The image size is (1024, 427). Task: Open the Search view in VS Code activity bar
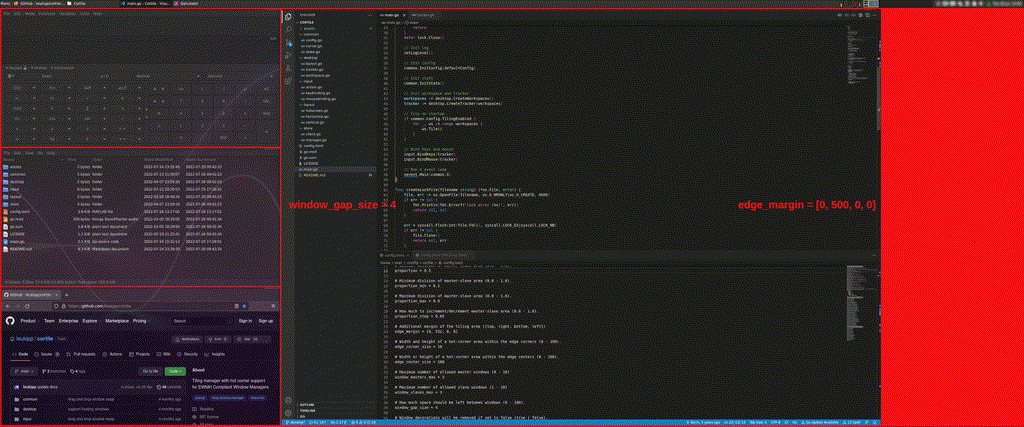tap(288, 29)
